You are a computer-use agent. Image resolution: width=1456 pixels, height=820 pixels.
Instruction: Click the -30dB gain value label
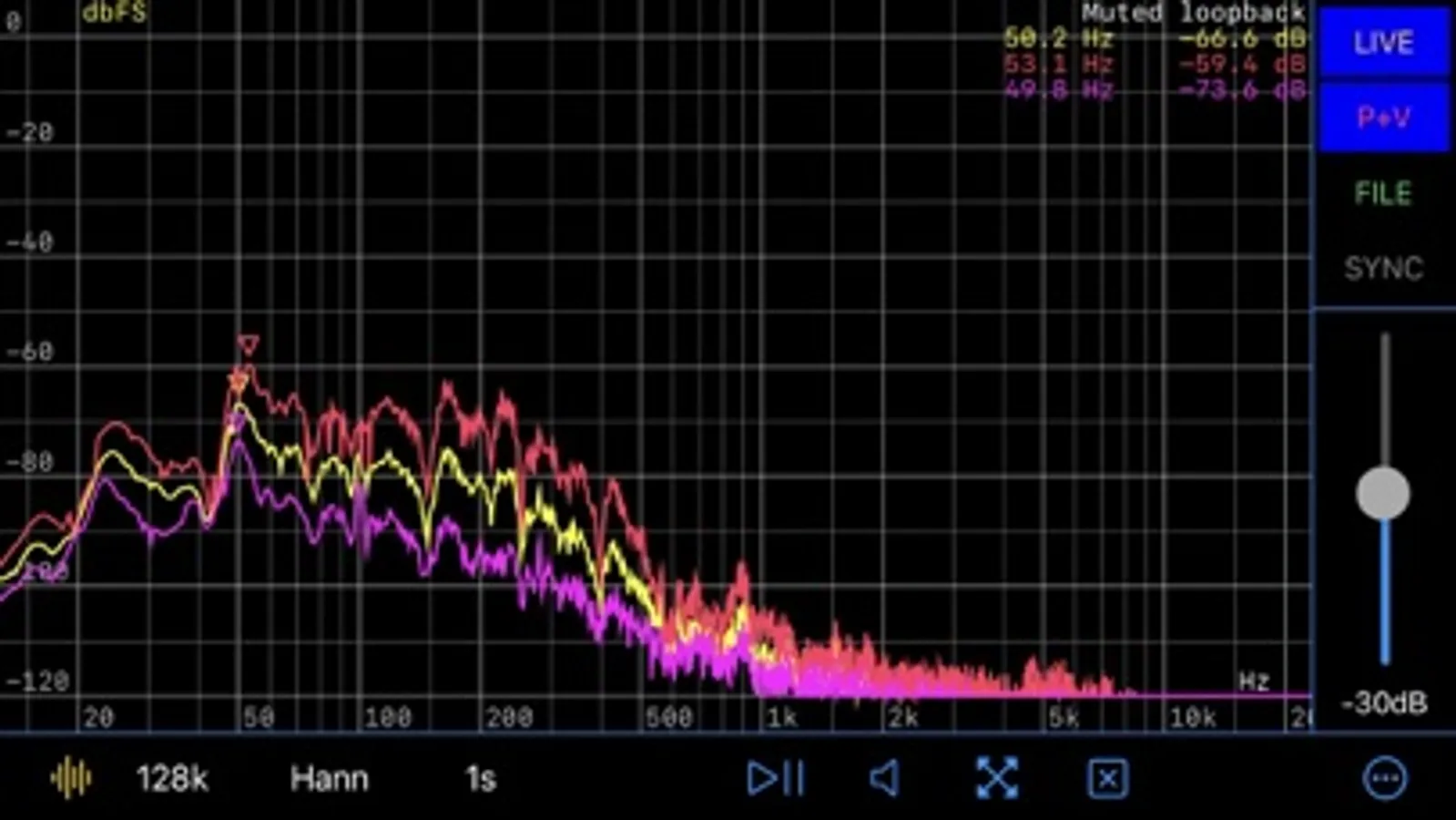coord(1384,703)
